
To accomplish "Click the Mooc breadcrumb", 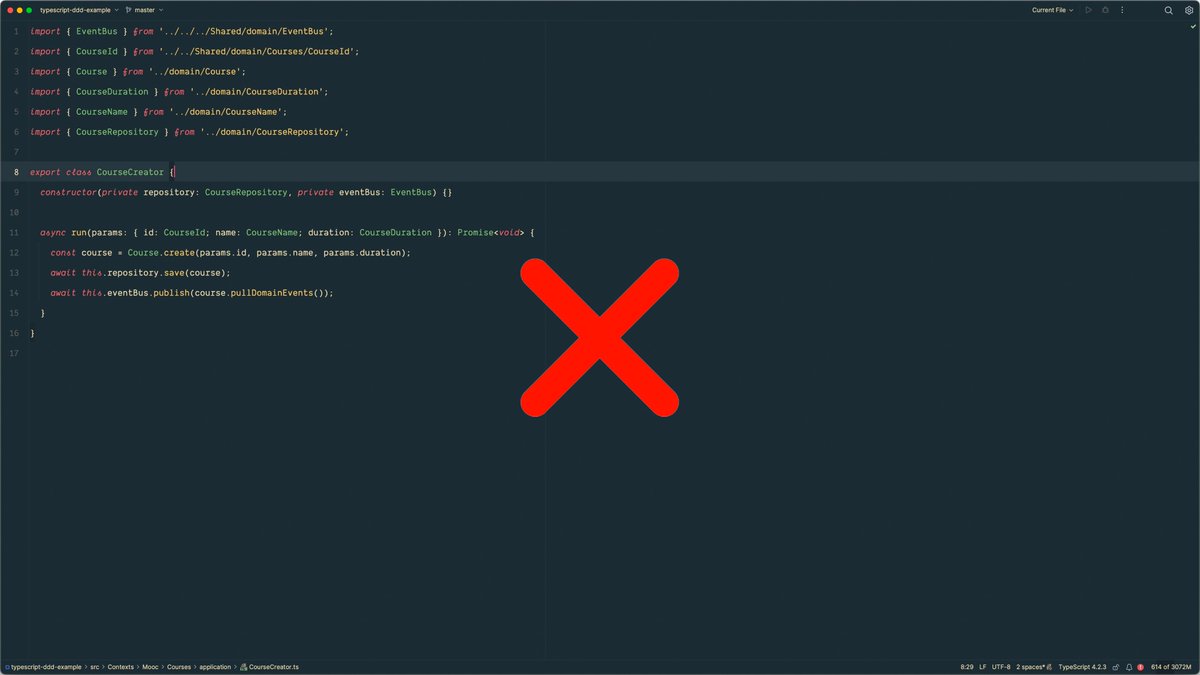I will [x=150, y=666].
